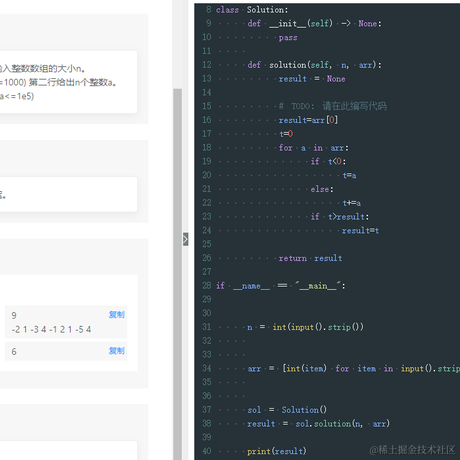Click code line 't=0' on line 17
Image resolution: width=460 pixels, height=460 pixels.
[x=286, y=134]
